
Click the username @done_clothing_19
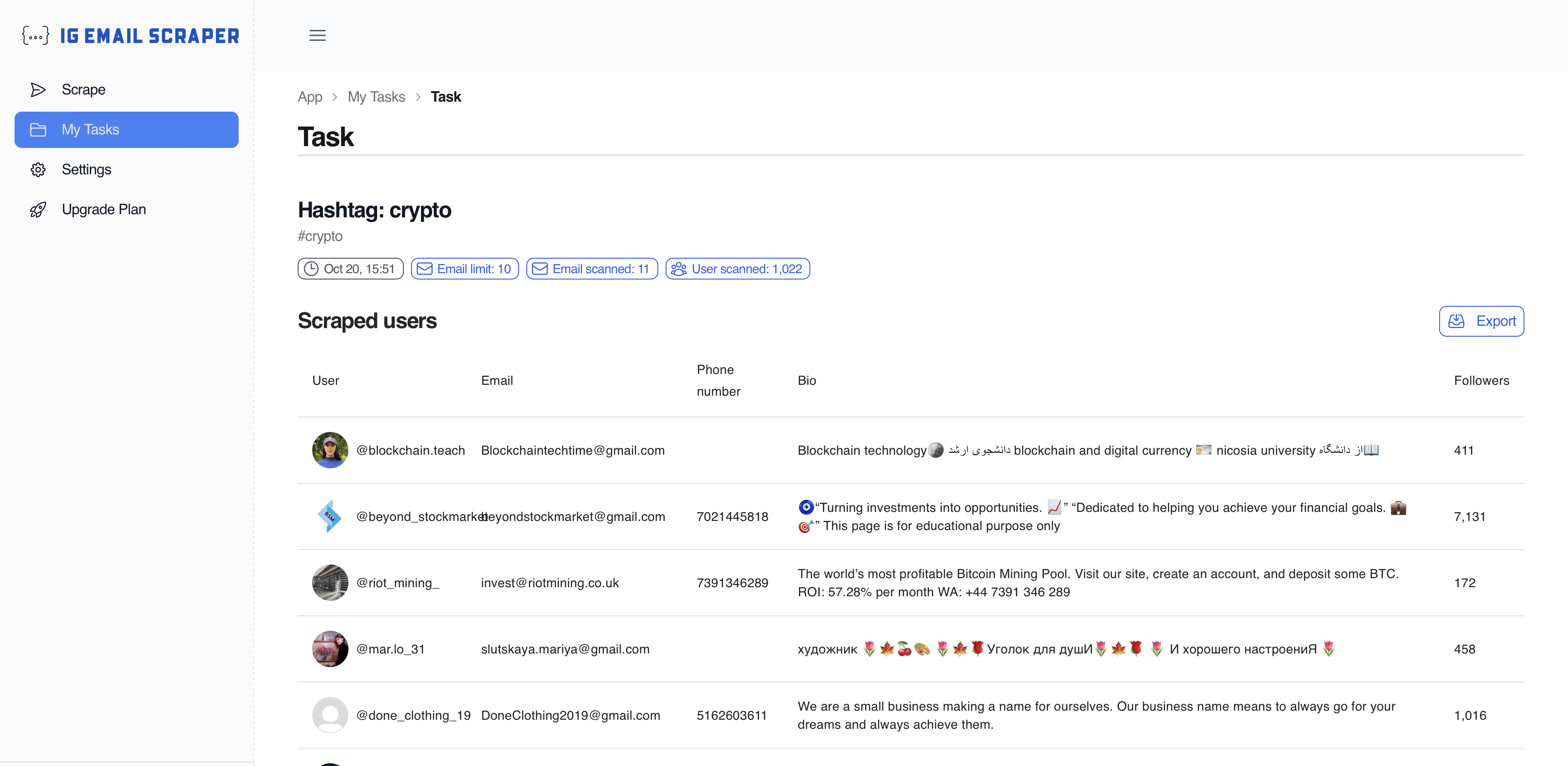(x=413, y=716)
